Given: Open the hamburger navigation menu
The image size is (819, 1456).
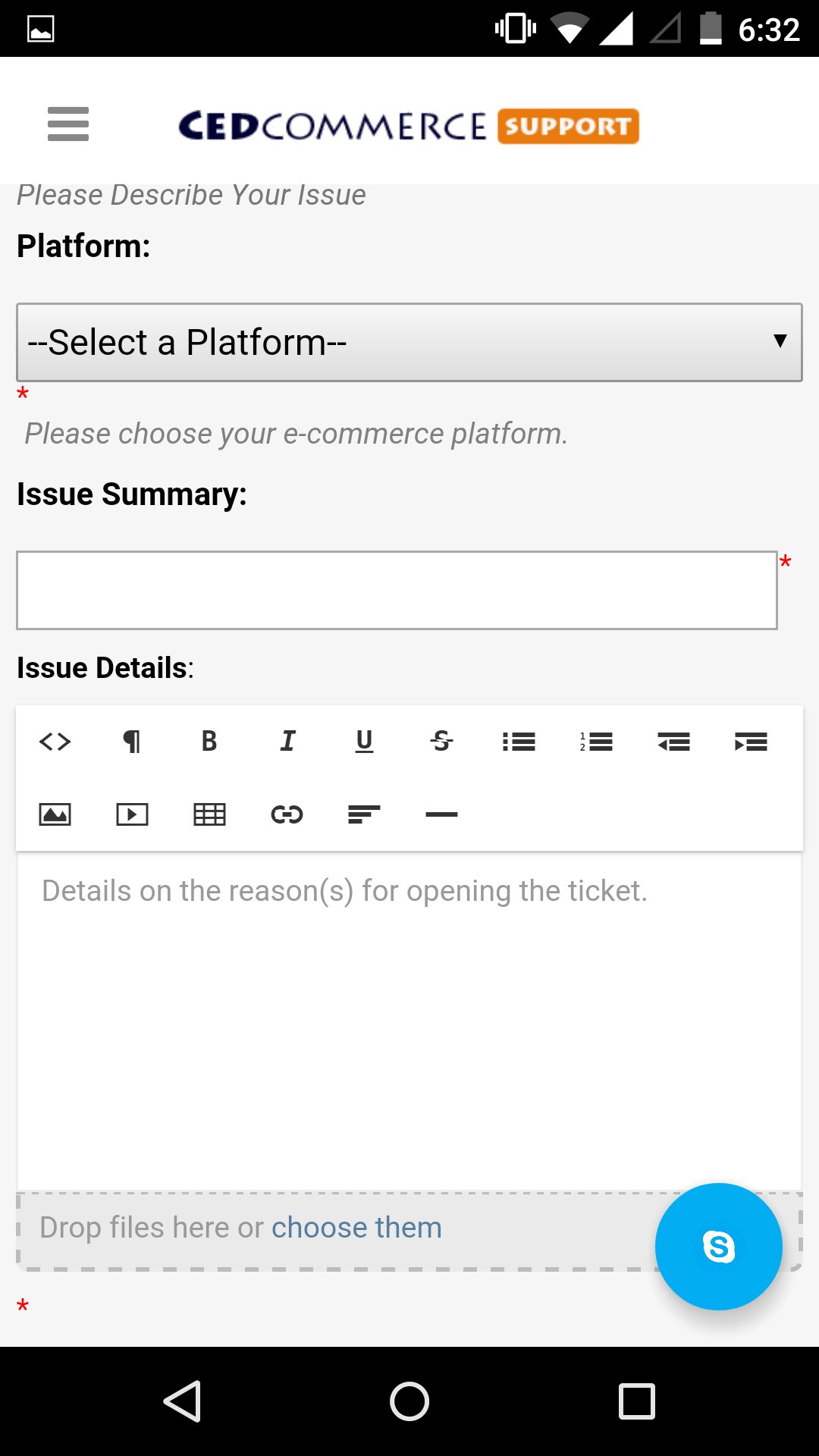Looking at the screenshot, I should pos(68,124).
